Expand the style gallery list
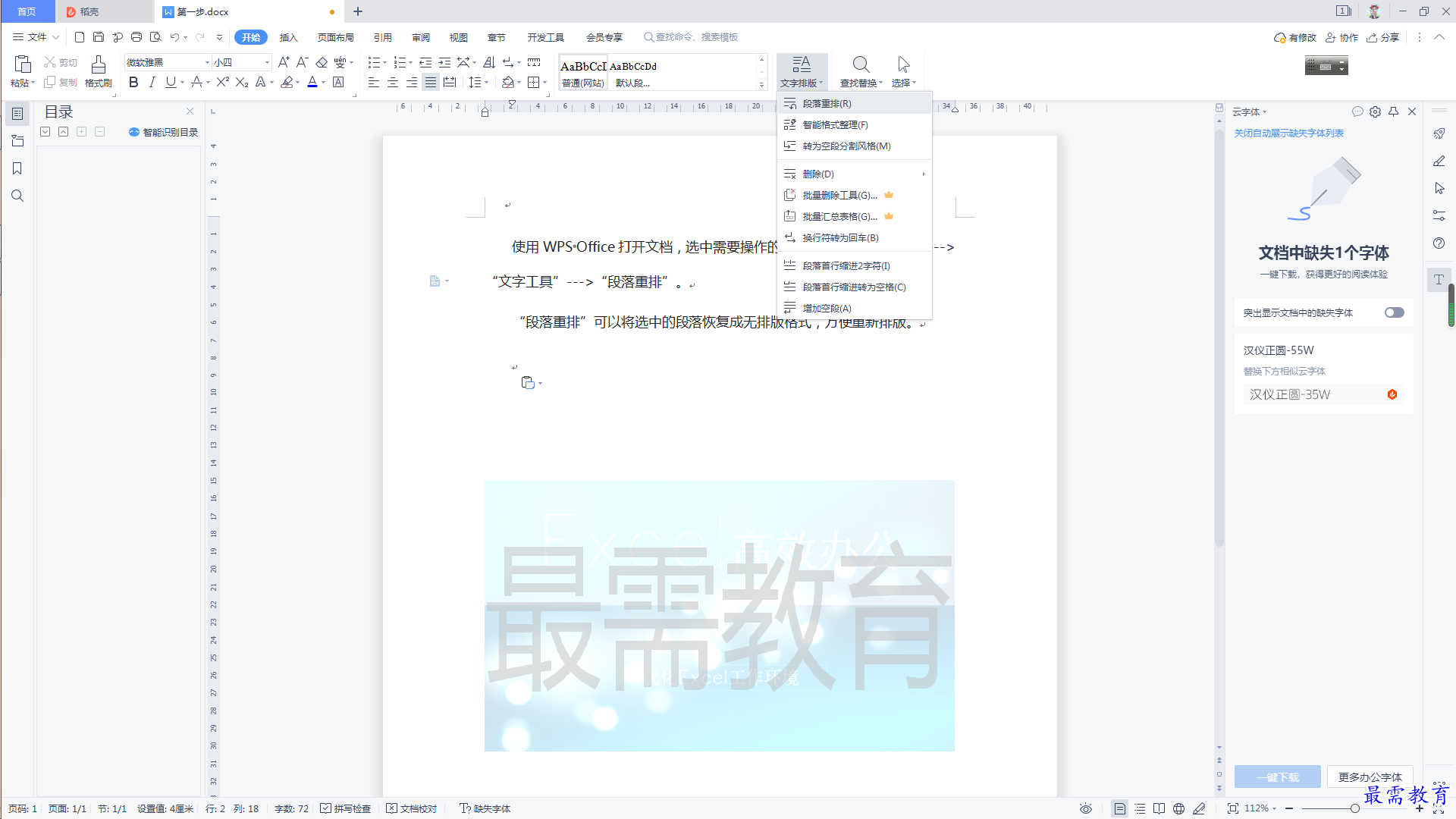Image resolution: width=1456 pixels, height=819 pixels. [761, 84]
